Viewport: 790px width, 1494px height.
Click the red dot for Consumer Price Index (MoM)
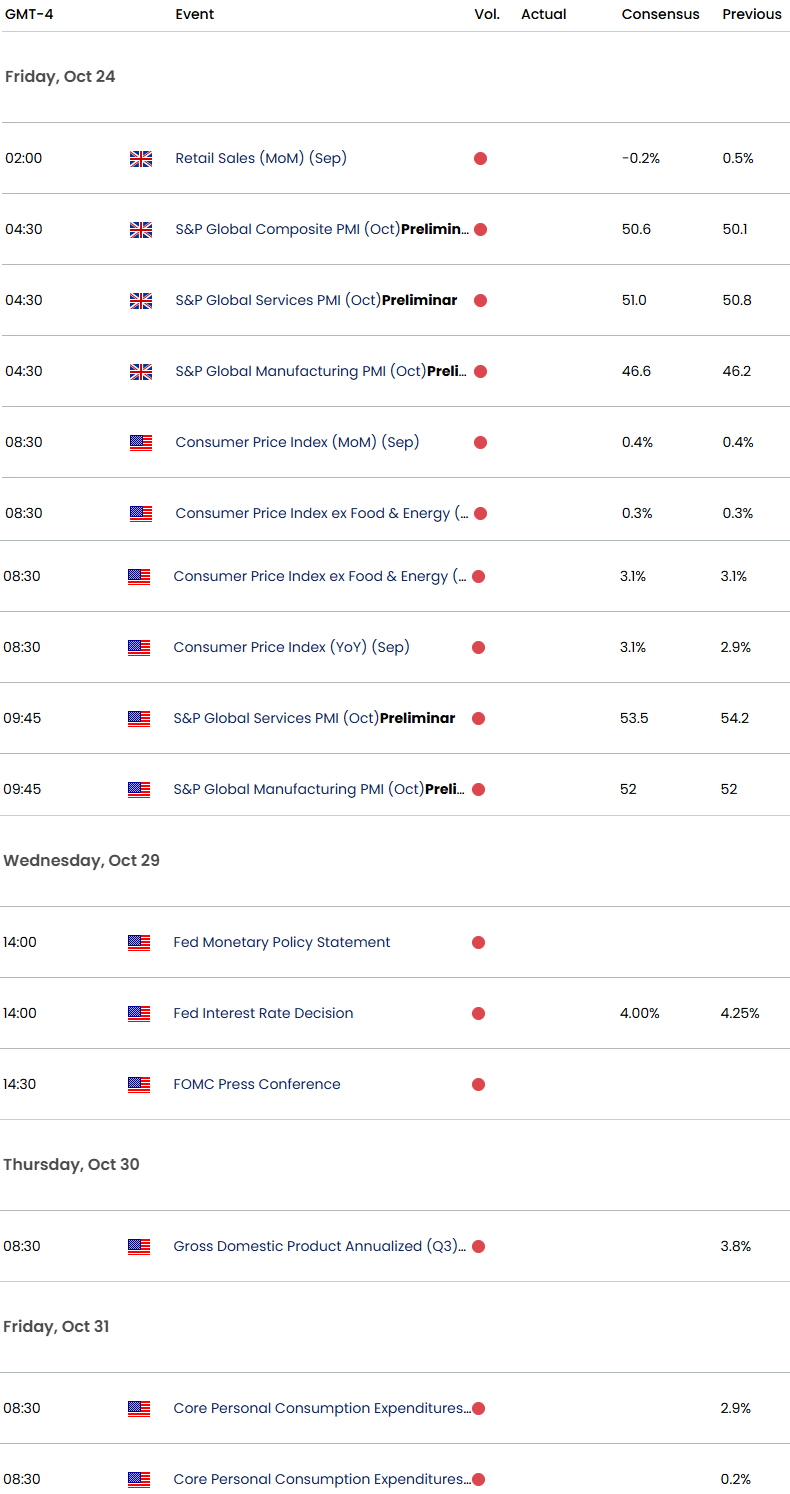pos(480,442)
